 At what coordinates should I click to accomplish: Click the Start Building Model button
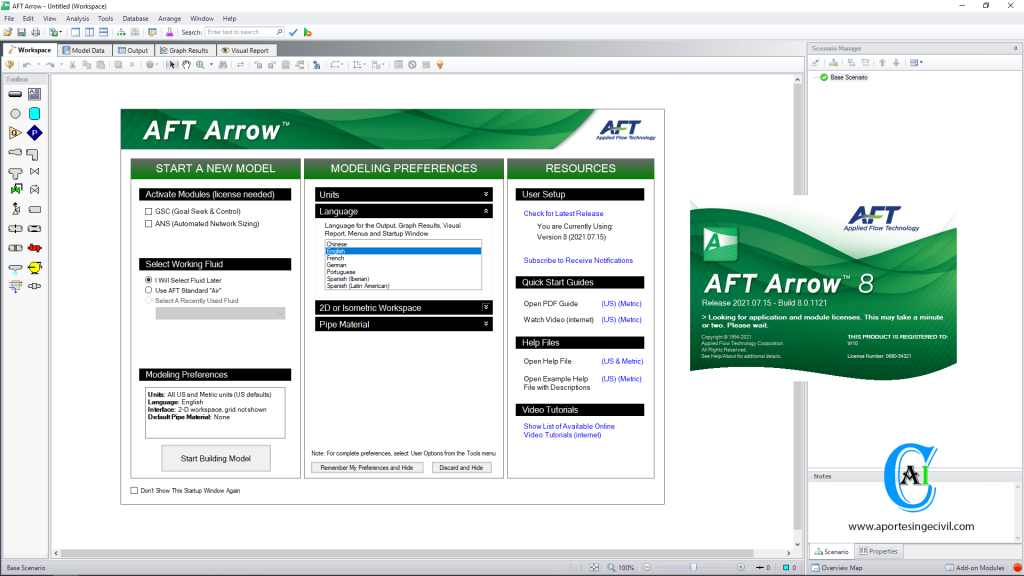coord(215,458)
